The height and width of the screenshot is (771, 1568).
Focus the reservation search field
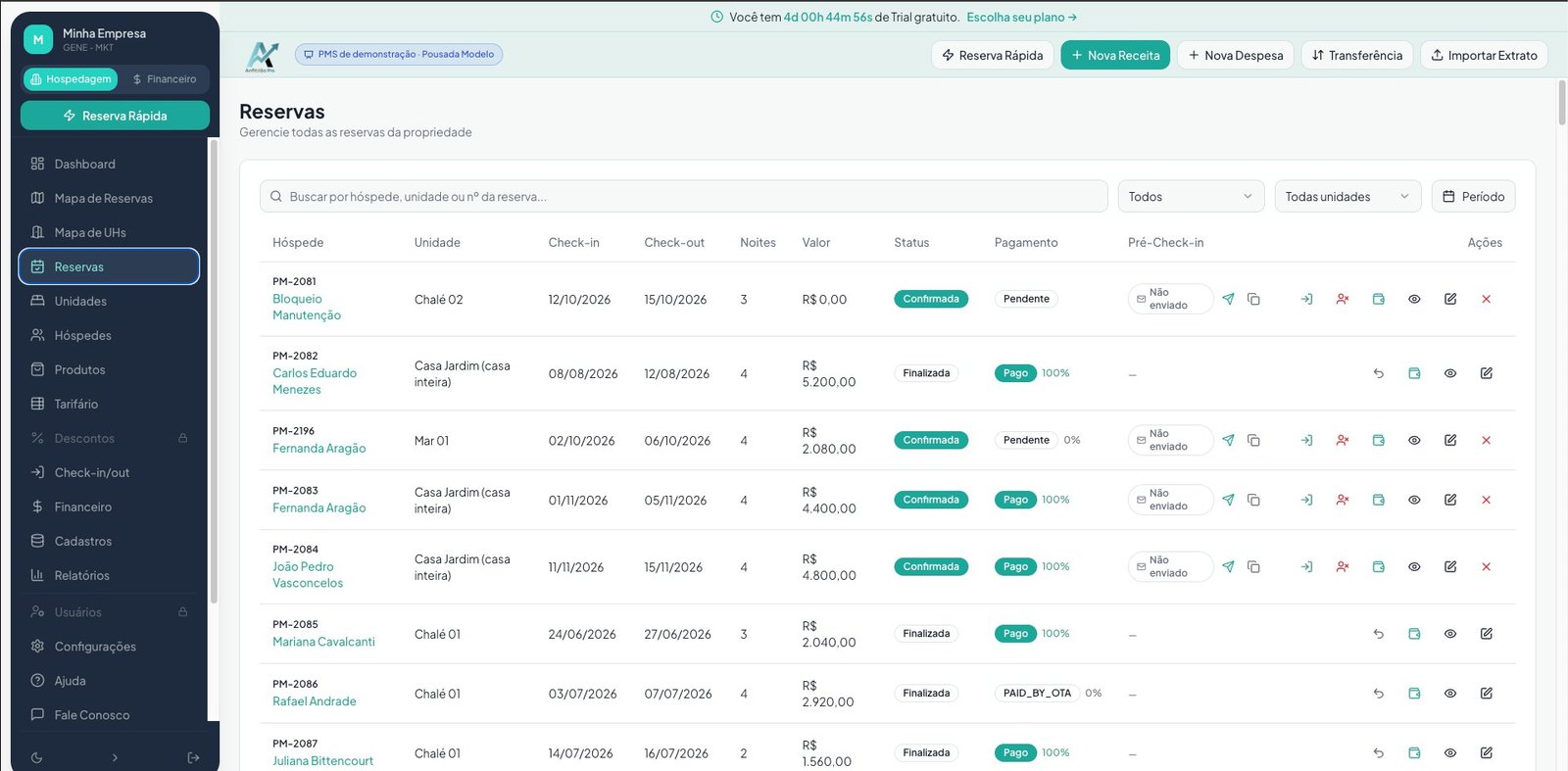(683, 196)
